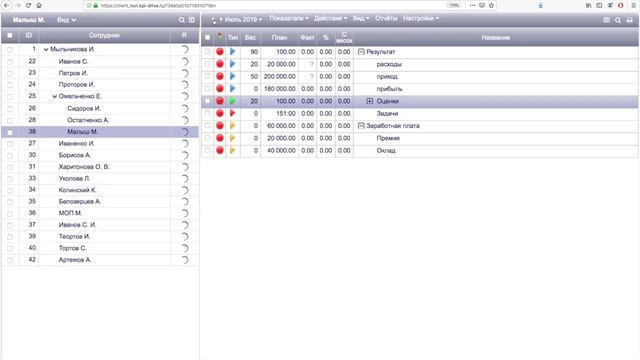Open the Настройки dropdown menu
The width and height of the screenshot is (640, 360).
pyautogui.click(x=421, y=18)
